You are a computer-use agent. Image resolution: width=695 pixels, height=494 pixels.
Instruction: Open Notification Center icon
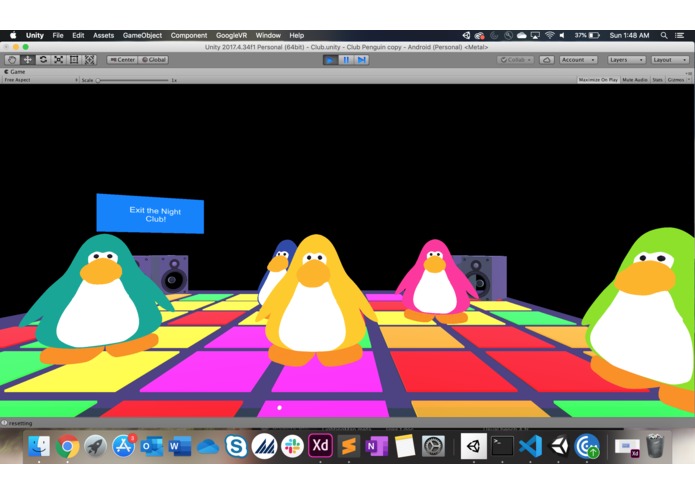pos(679,35)
